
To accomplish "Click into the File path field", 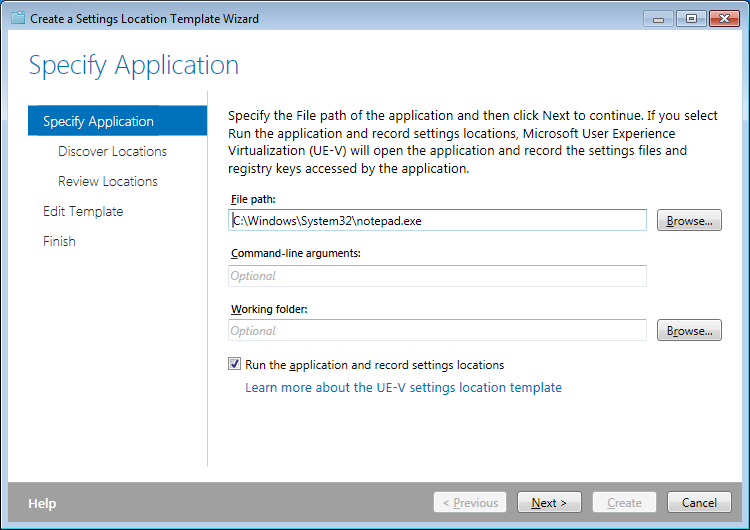I will (437, 221).
